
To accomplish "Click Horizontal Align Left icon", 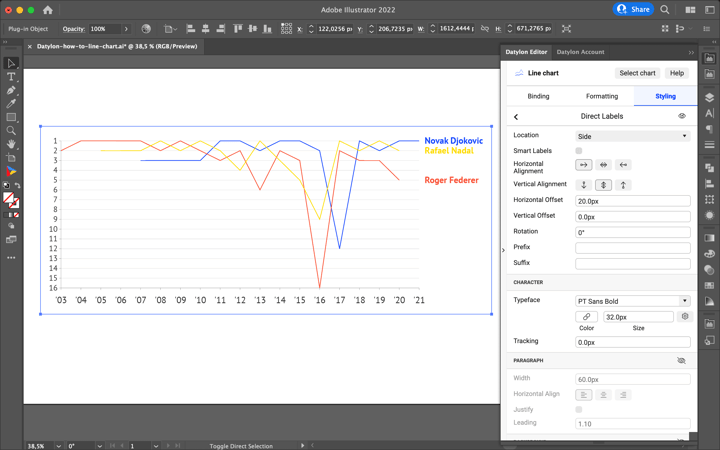I will pyautogui.click(x=191, y=28).
